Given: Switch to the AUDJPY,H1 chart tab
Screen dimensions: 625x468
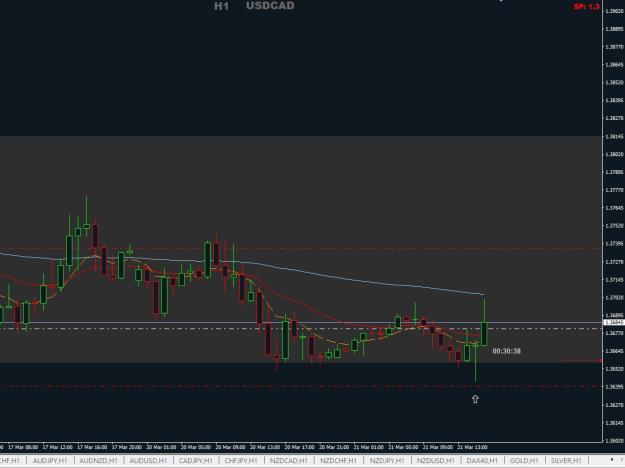Looking at the screenshot, I should 50,460.
